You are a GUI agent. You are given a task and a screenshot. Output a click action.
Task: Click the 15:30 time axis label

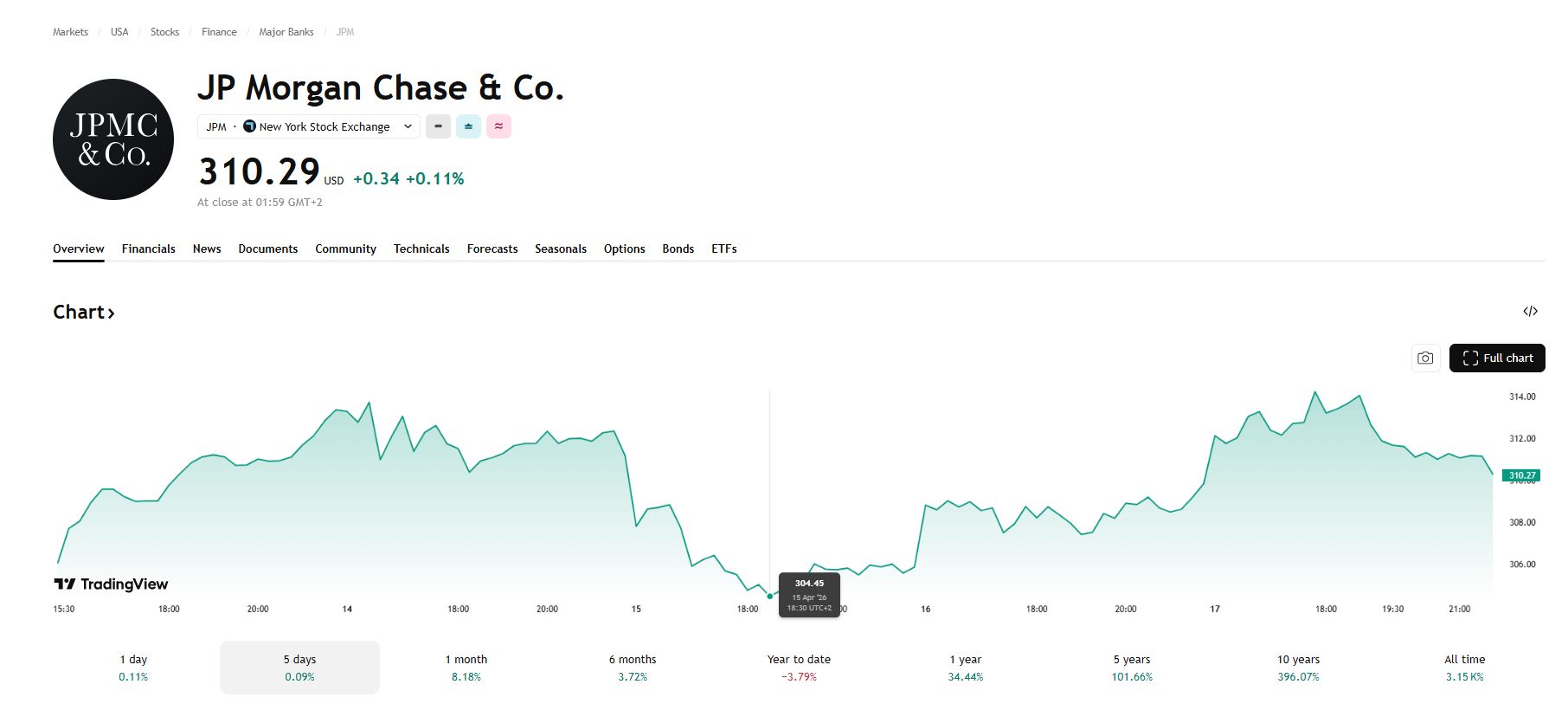pos(64,610)
